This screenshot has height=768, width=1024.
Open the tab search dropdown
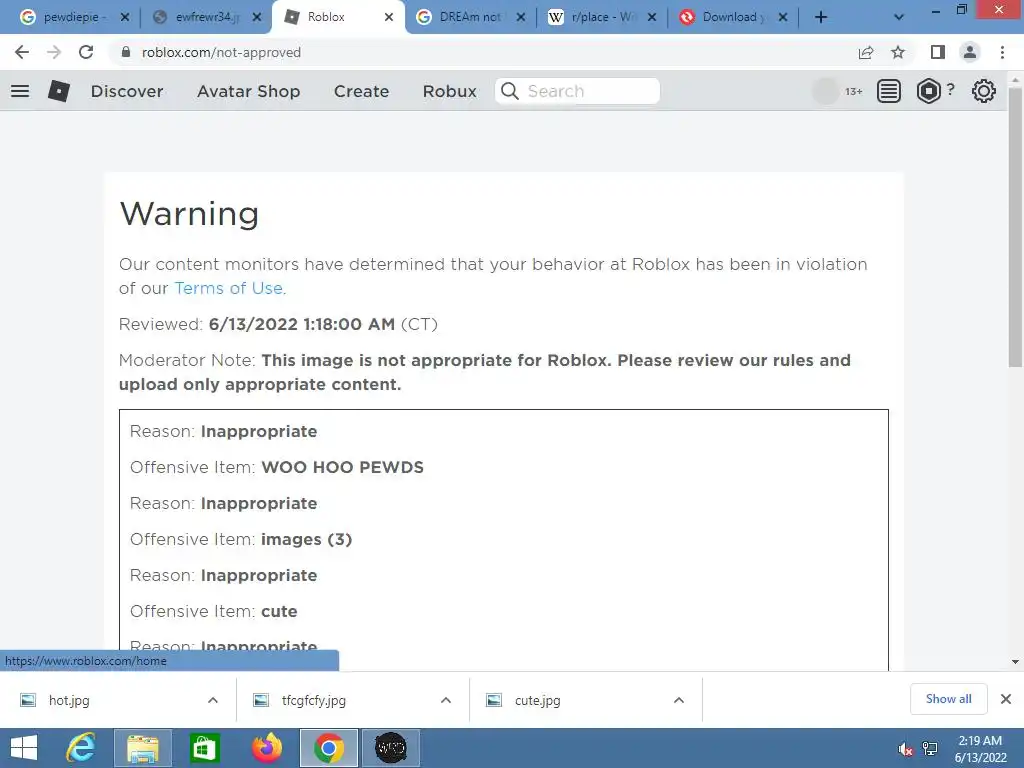(899, 17)
